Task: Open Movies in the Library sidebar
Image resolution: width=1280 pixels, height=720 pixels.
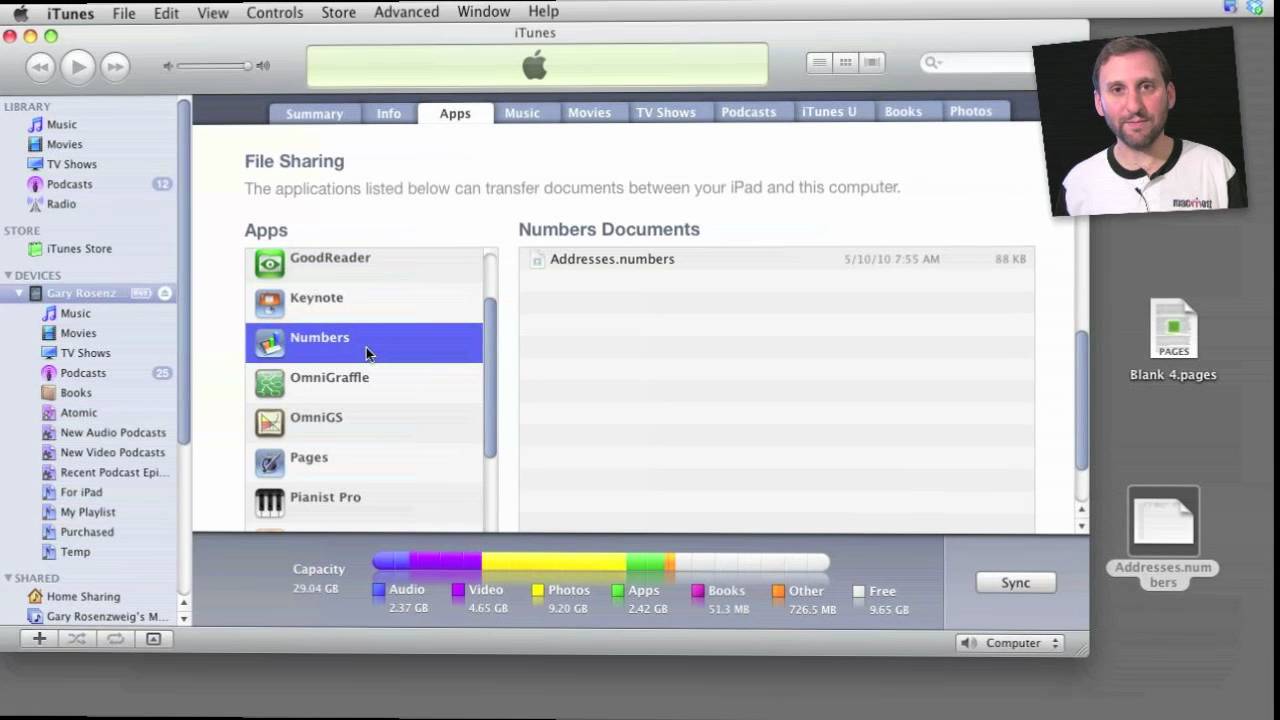Action: 64,144
